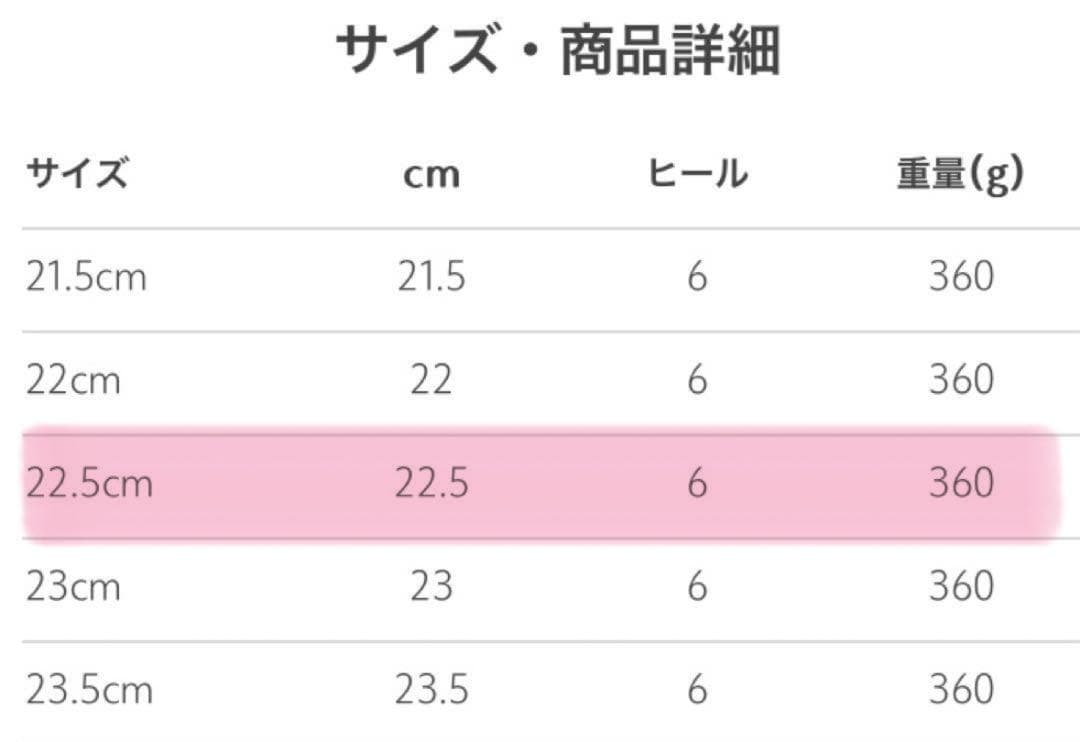1080x742 pixels.
Task: Click the ヒール column header
Action: [x=697, y=175]
